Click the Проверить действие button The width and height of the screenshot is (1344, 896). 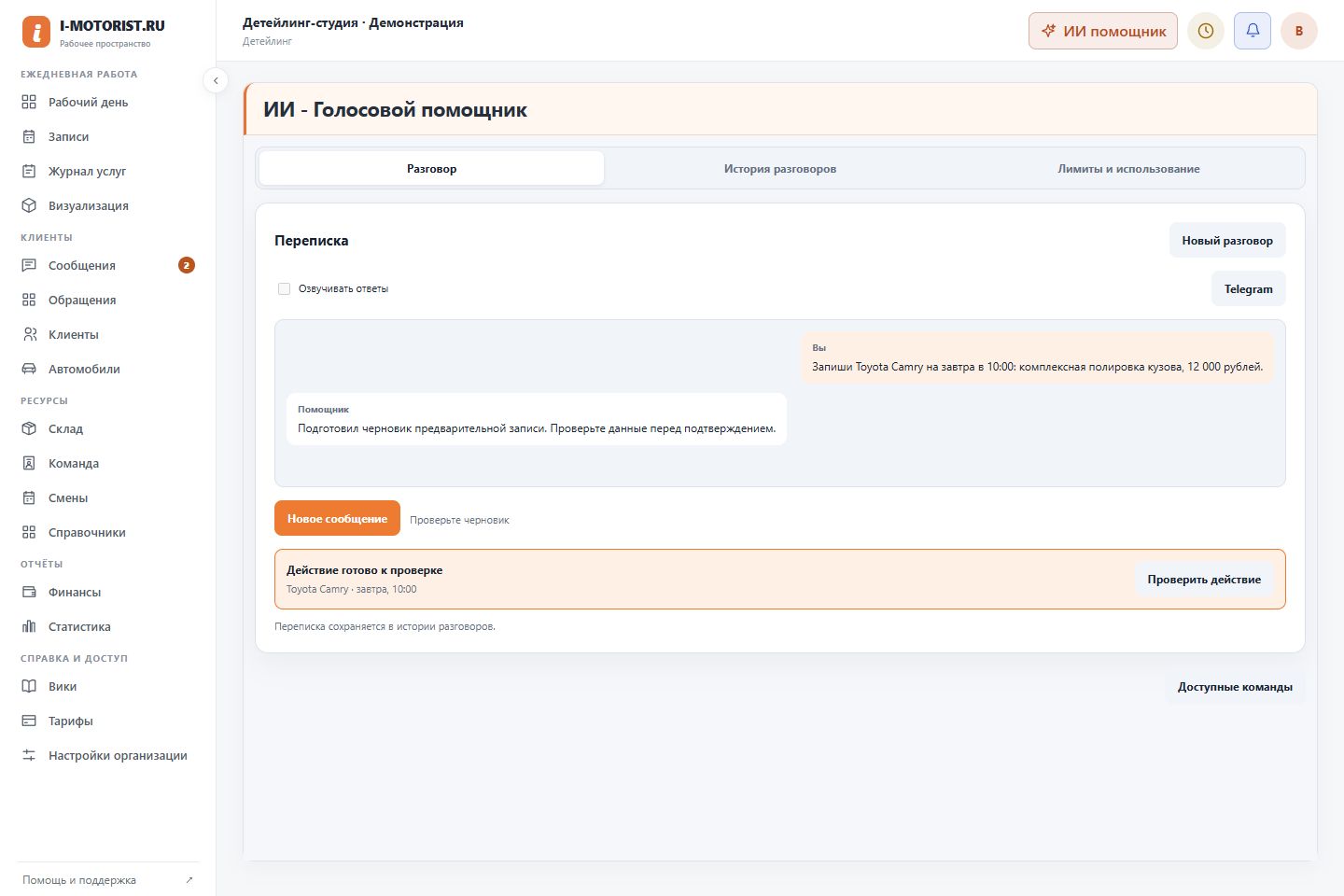(x=1204, y=580)
